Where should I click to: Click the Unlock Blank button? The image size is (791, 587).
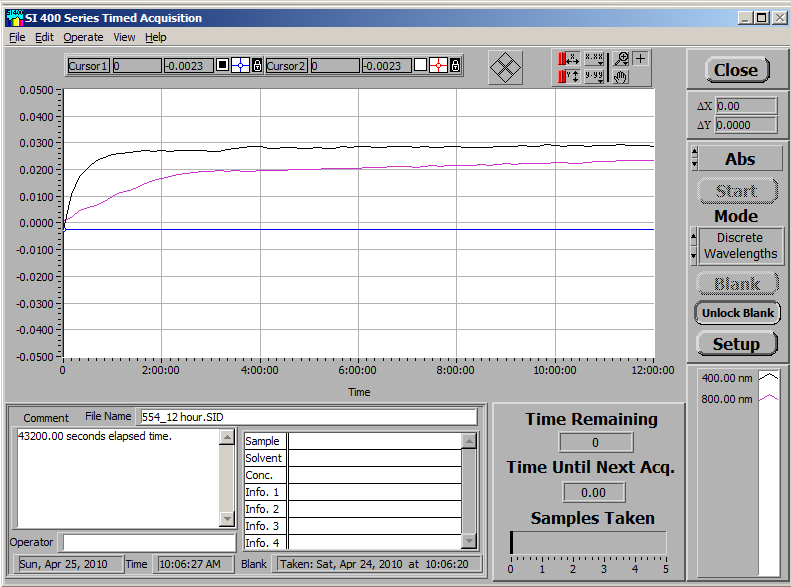(x=738, y=313)
